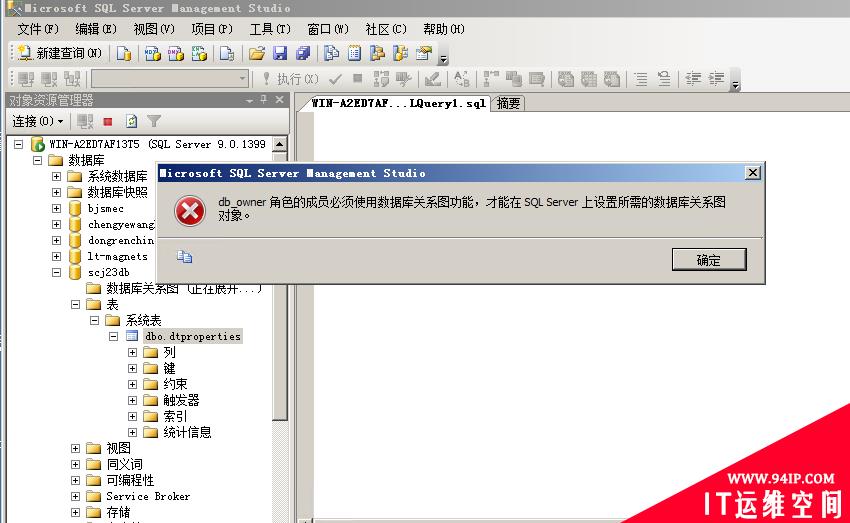The height and width of the screenshot is (523, 850).
Task: Click the Open File folder icon
Action: point(256,53)
